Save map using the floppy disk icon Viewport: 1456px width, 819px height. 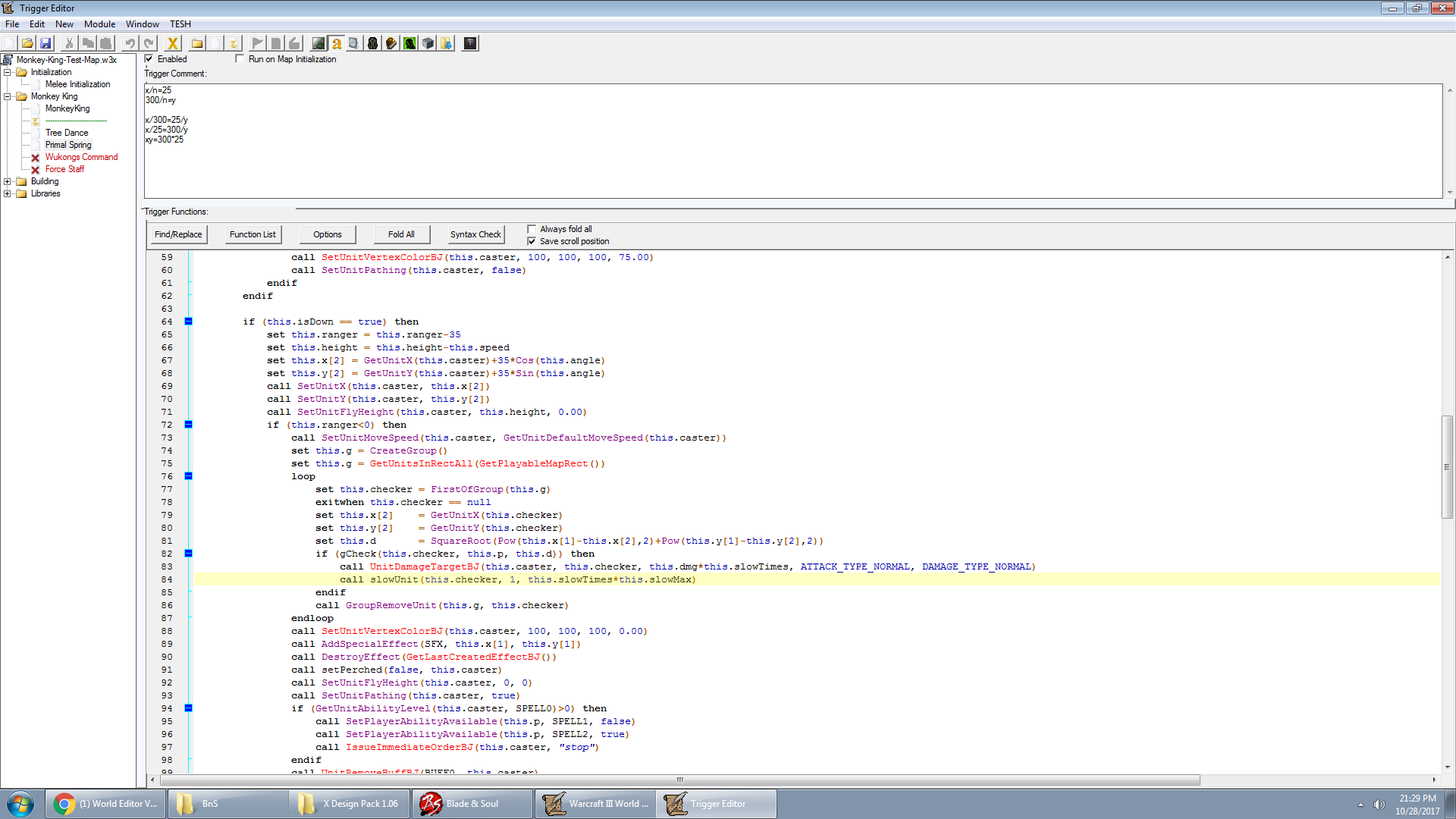click(45, 43)
